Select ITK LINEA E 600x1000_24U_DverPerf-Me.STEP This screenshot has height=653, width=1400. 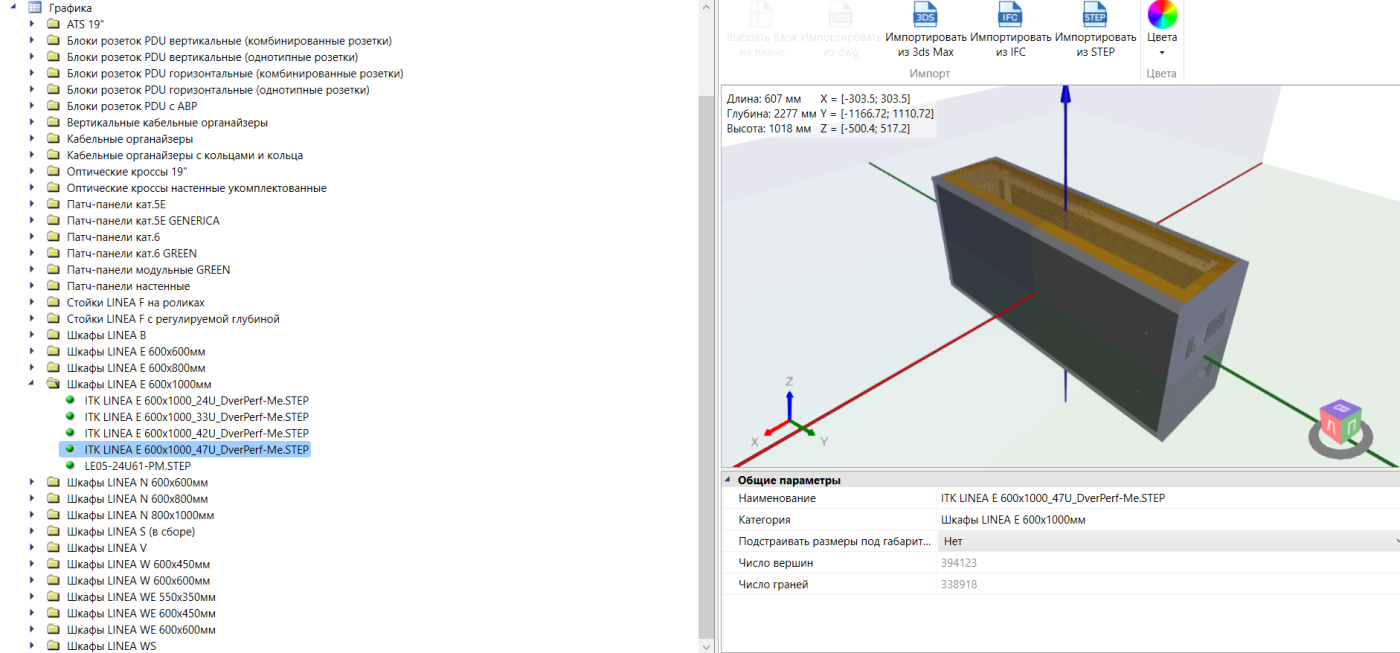click(197, 400)
